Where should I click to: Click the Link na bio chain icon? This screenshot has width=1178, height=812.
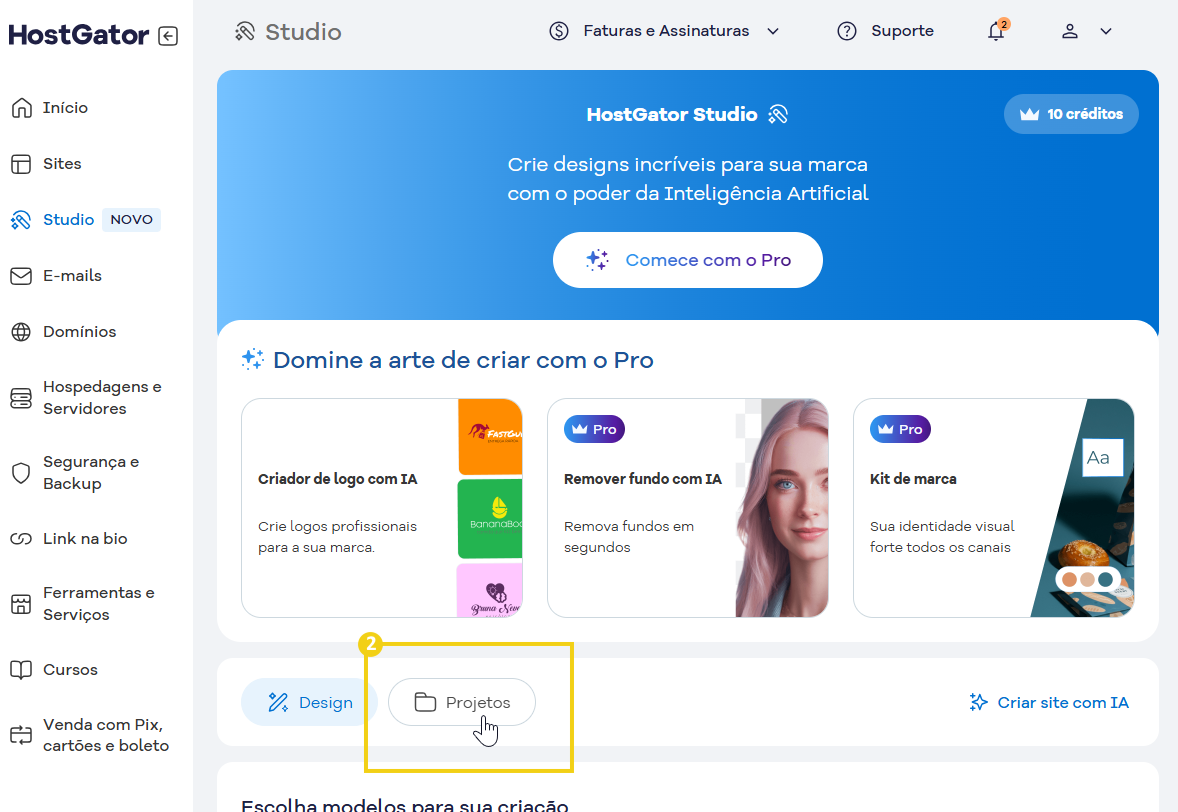coord(21,539)
